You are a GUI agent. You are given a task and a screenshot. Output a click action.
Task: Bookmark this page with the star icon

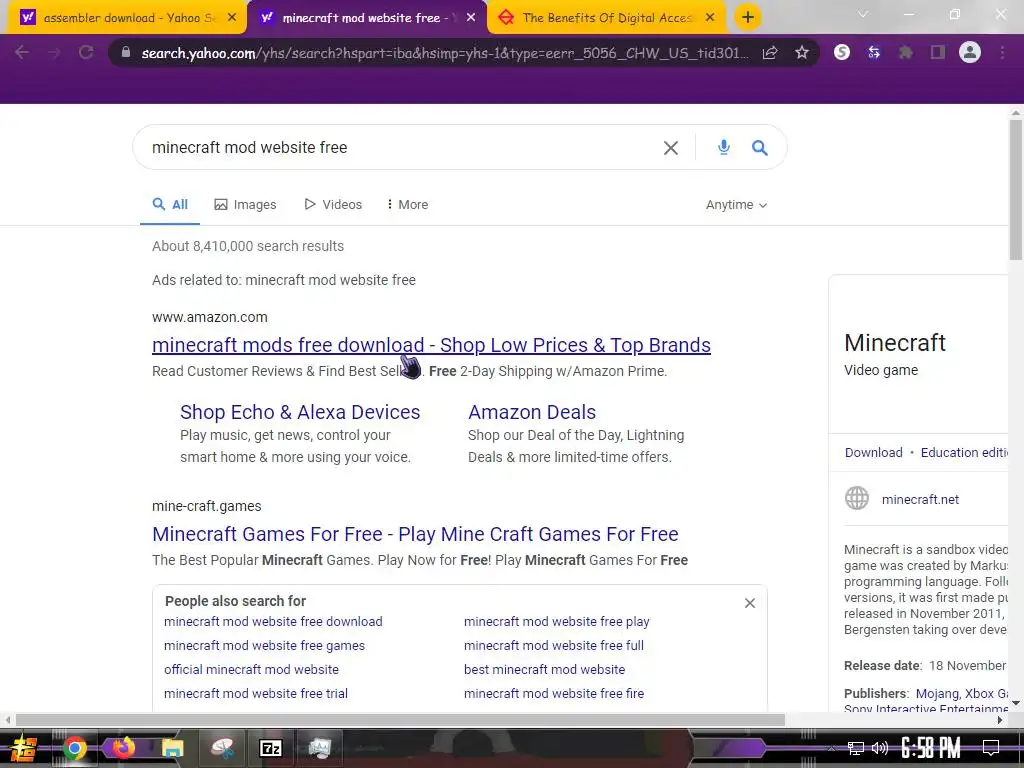point(802,52)
